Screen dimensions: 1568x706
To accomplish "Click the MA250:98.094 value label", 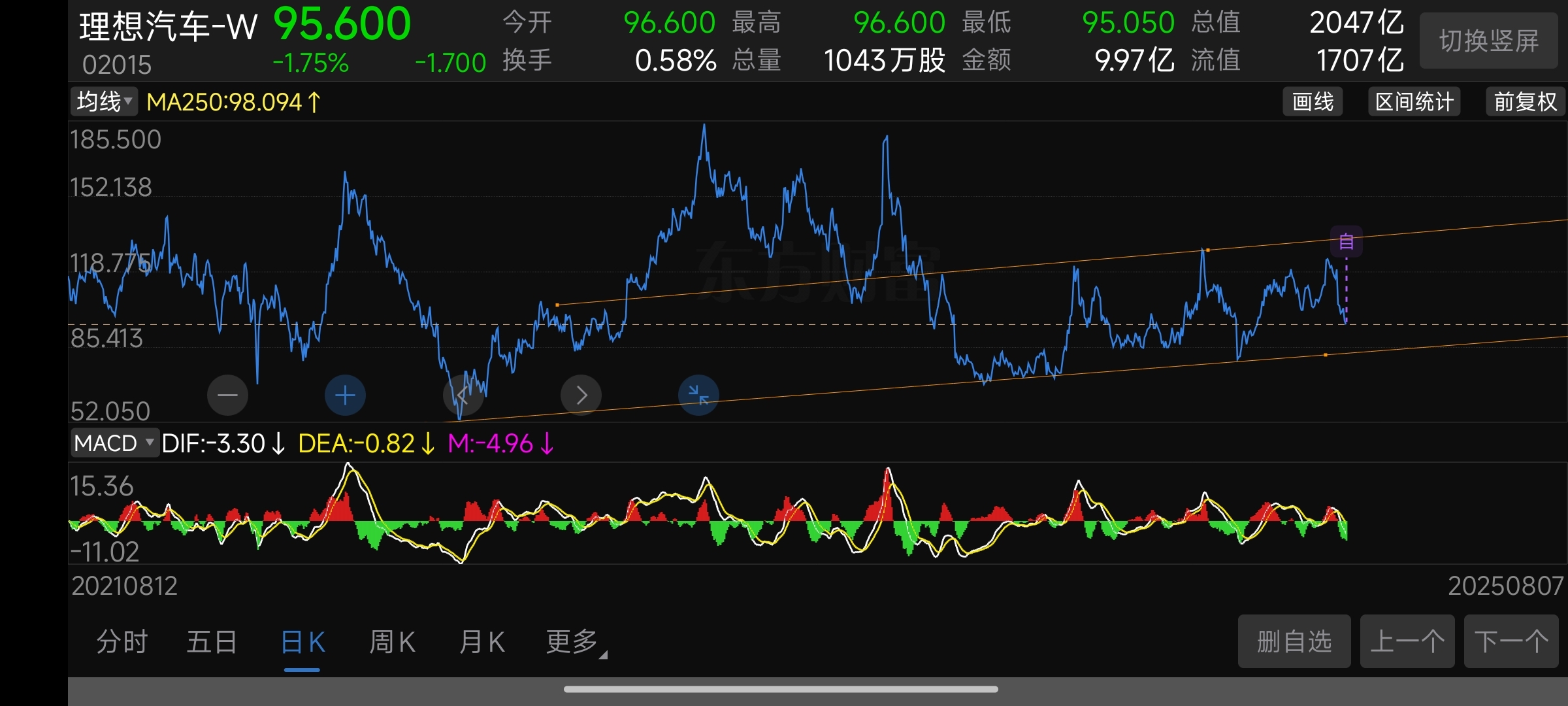I will (233, 102).
